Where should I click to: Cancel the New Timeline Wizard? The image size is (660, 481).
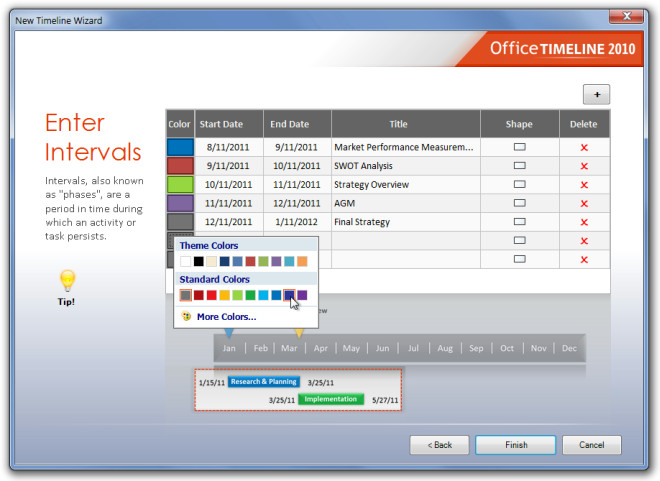pyautogui.click(x=591, y=445)
